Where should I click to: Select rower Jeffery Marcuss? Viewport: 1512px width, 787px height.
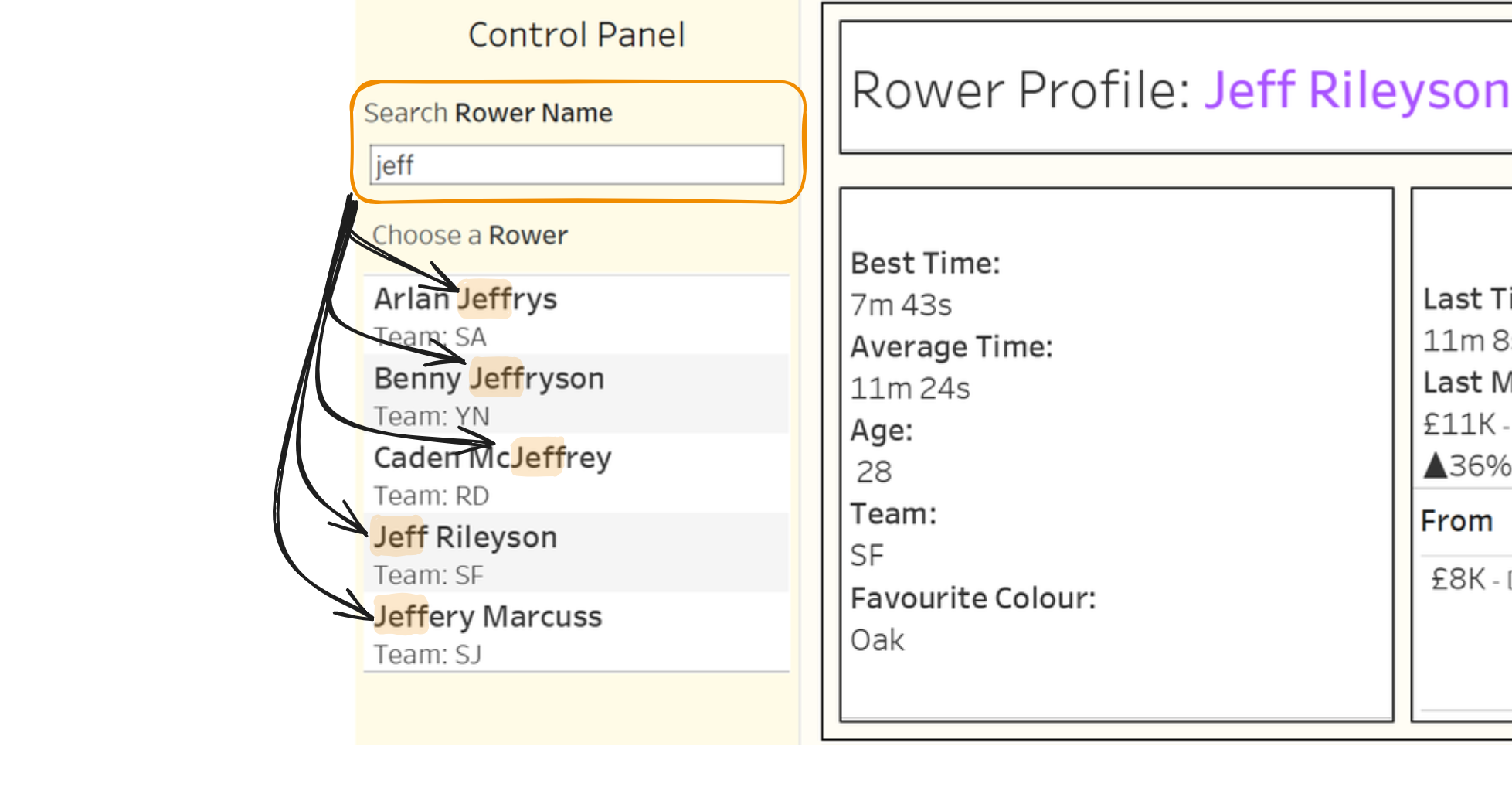(488, 616)
